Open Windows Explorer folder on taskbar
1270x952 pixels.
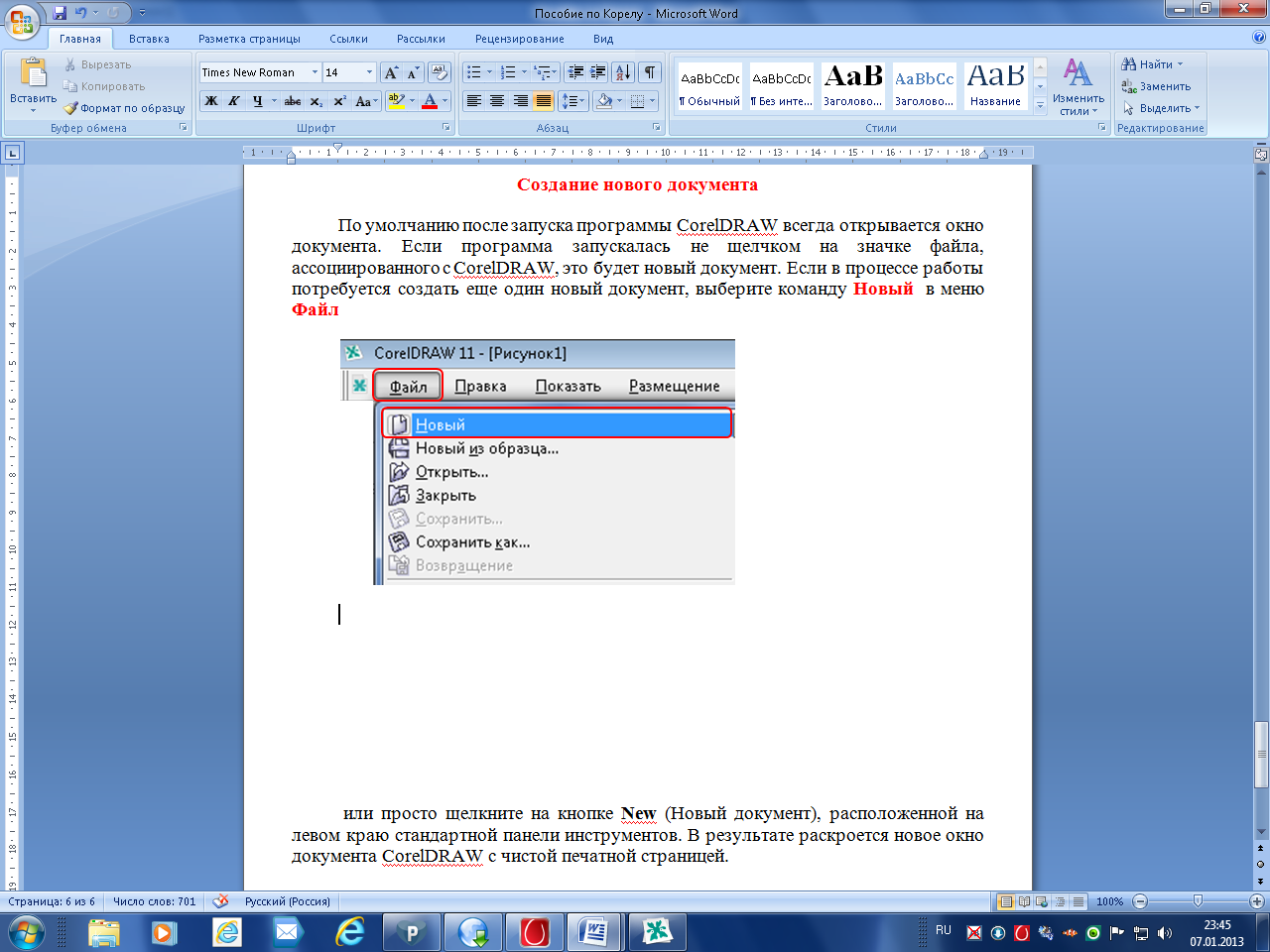[x=104, y=932]
